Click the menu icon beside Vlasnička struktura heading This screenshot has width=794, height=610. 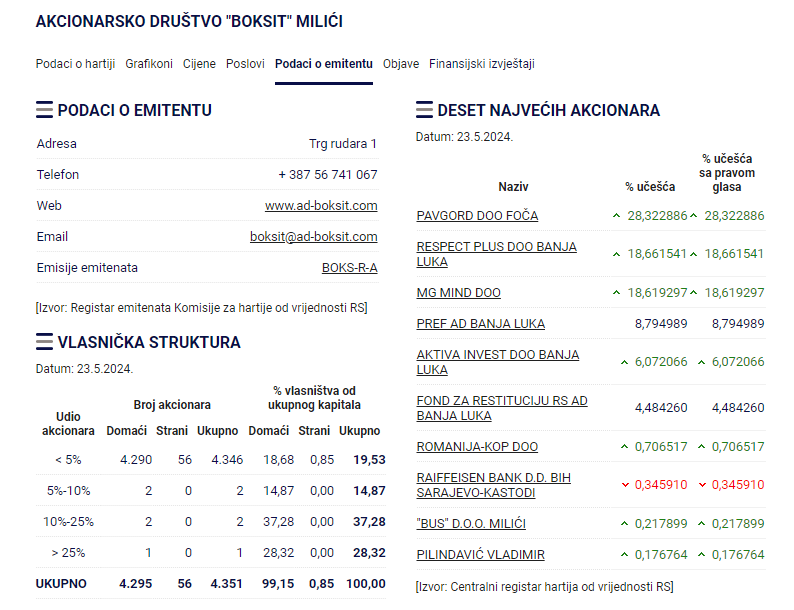coord(44,342)
